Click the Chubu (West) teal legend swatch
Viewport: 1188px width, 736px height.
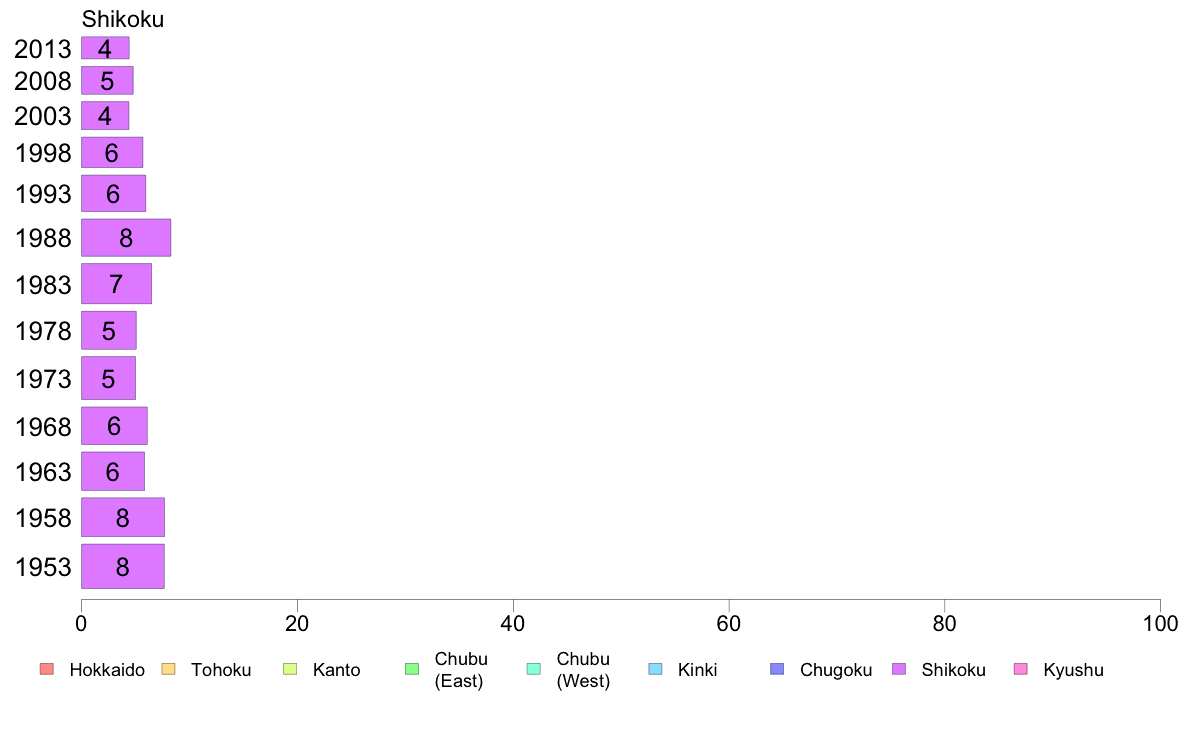tap(533, 669)
